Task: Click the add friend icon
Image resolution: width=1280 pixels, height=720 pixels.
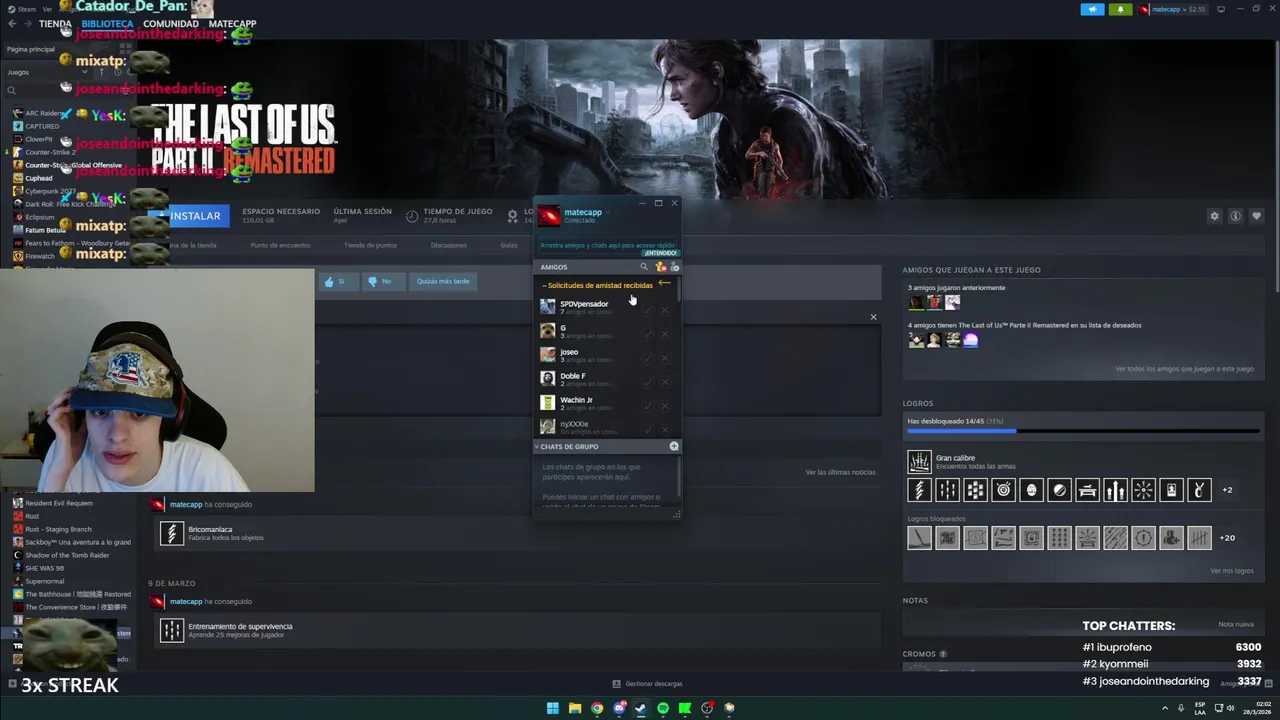Action: pos(675,267)
